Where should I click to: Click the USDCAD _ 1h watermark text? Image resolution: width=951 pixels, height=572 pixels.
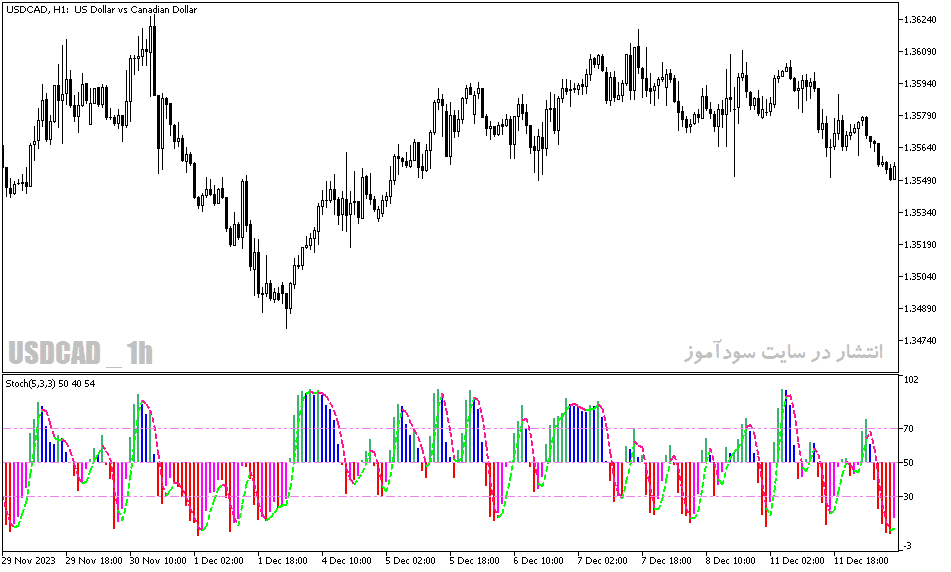coord(80,352)
